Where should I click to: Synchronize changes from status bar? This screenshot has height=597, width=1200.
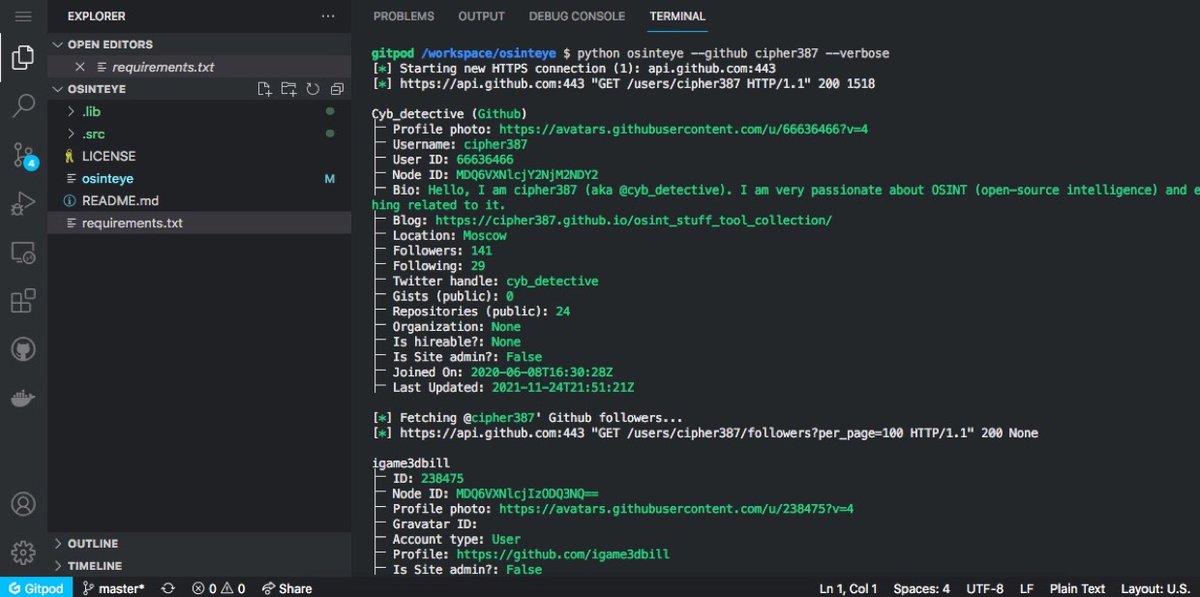point(168,588)
